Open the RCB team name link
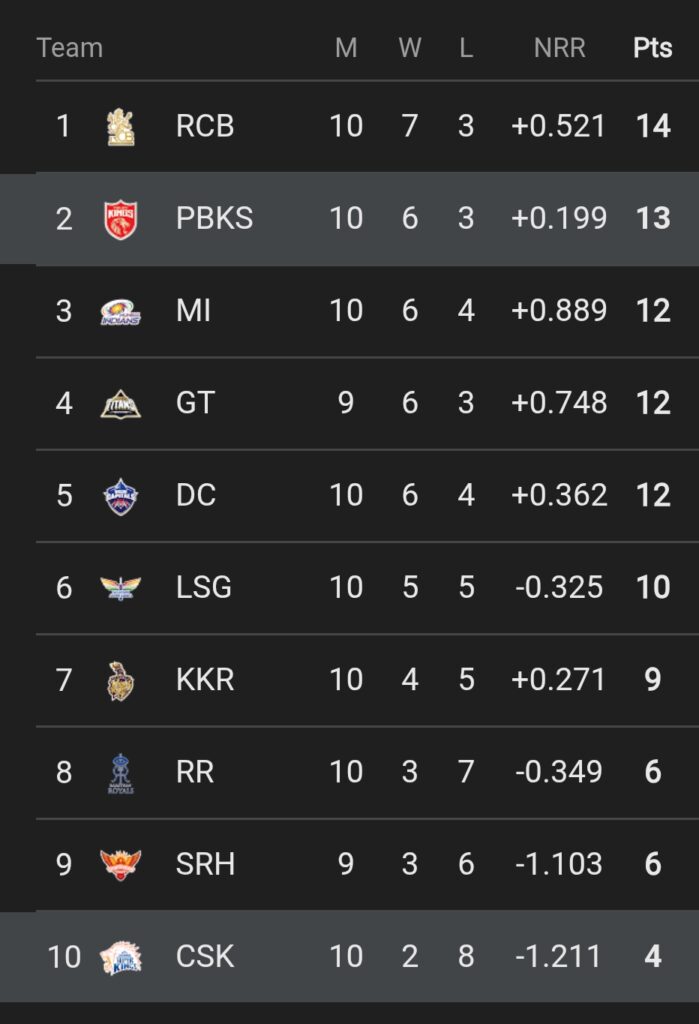Screen dimensions: 699x1024 (x=205, y=126)
